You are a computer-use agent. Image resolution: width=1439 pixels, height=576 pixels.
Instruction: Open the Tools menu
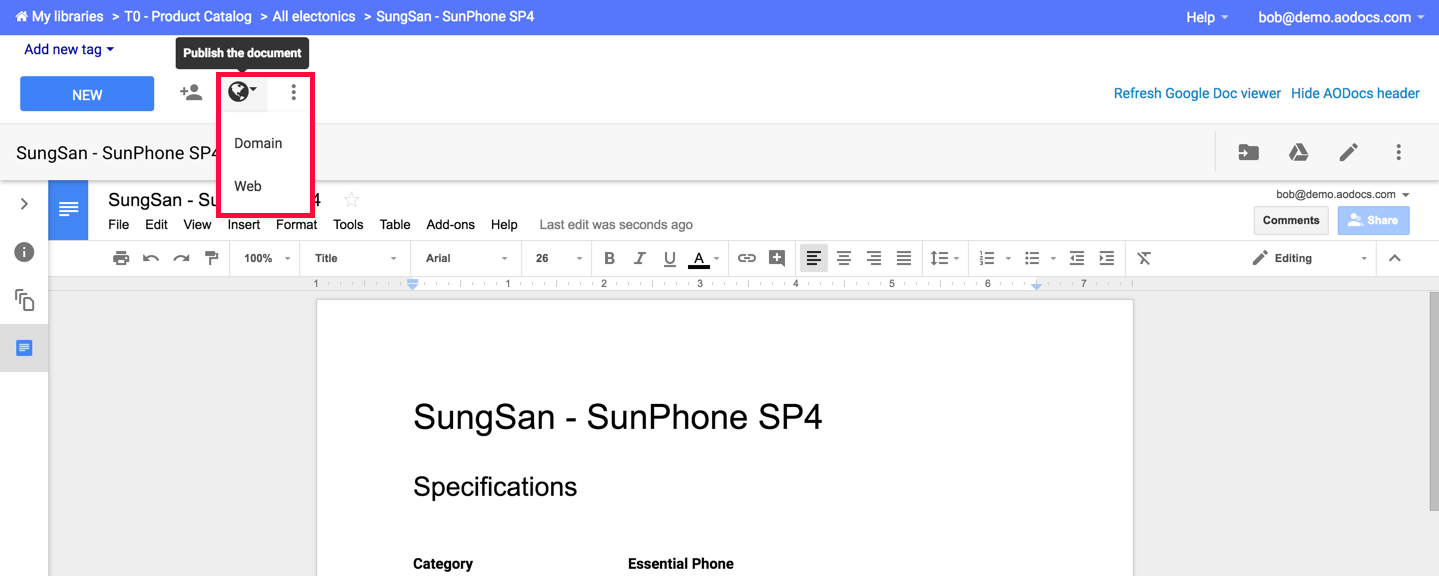pos(348,225)
